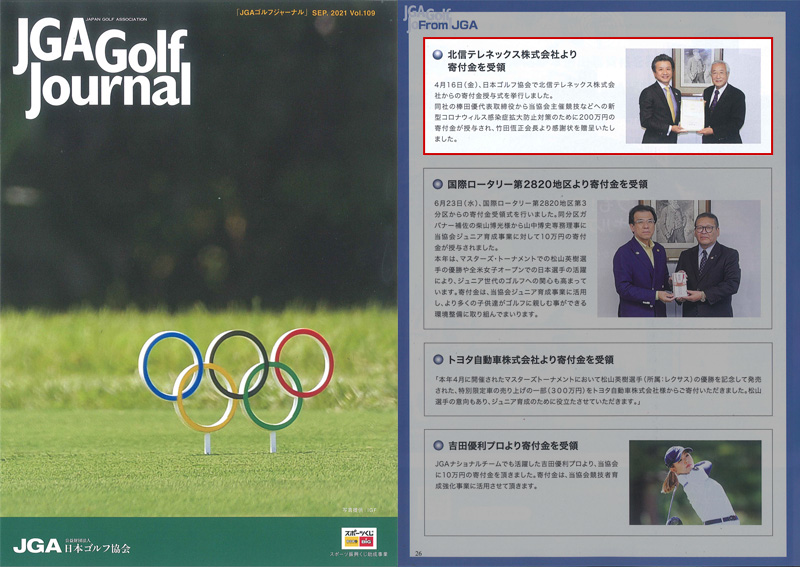Image resolution: width=800 pixels, height=567 pixels.
Task: Click the 国際ロータリー第2820地区 donation headline
Action: (547, 184)
